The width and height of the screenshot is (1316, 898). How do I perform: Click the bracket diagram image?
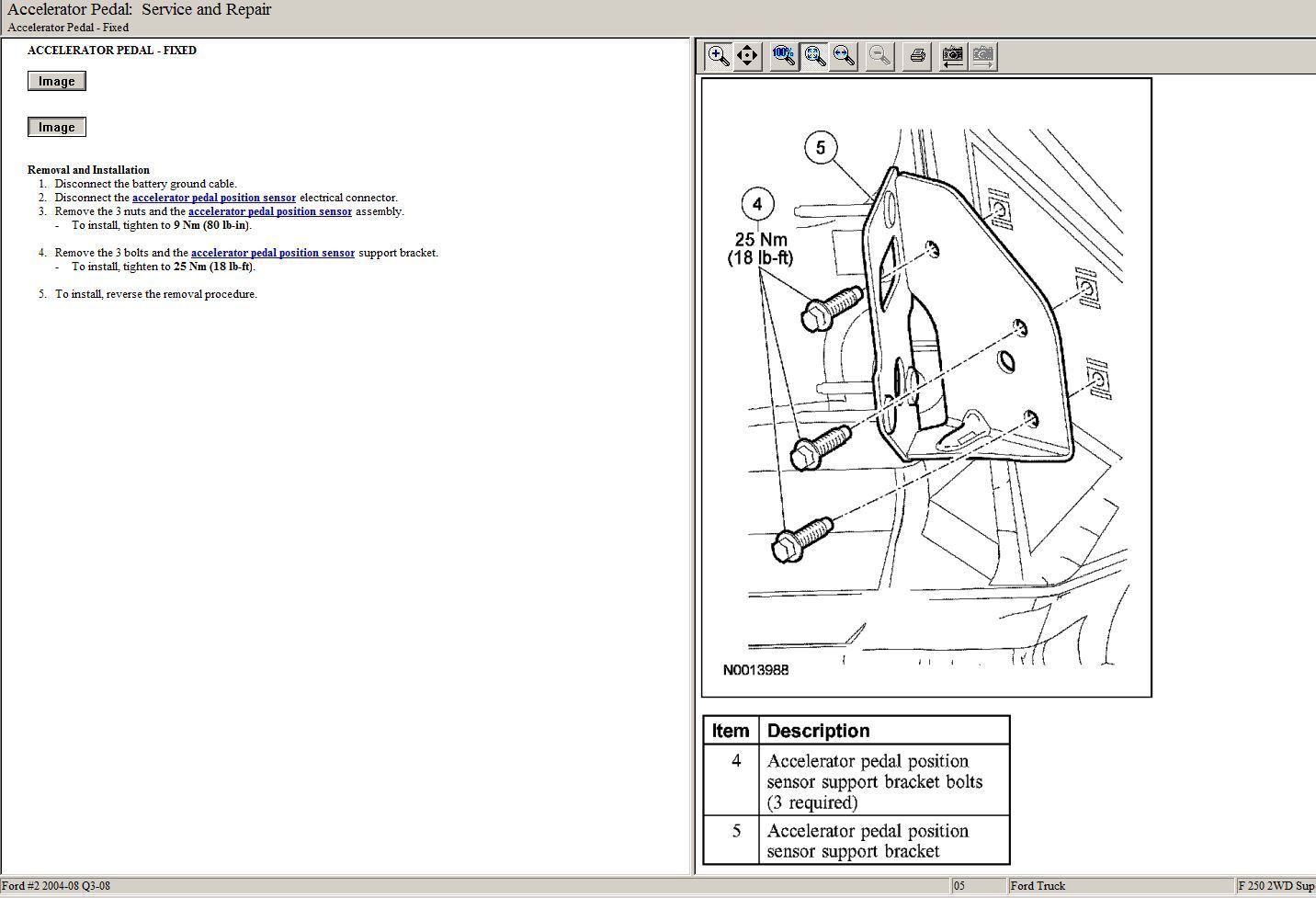tap(926, 387)
